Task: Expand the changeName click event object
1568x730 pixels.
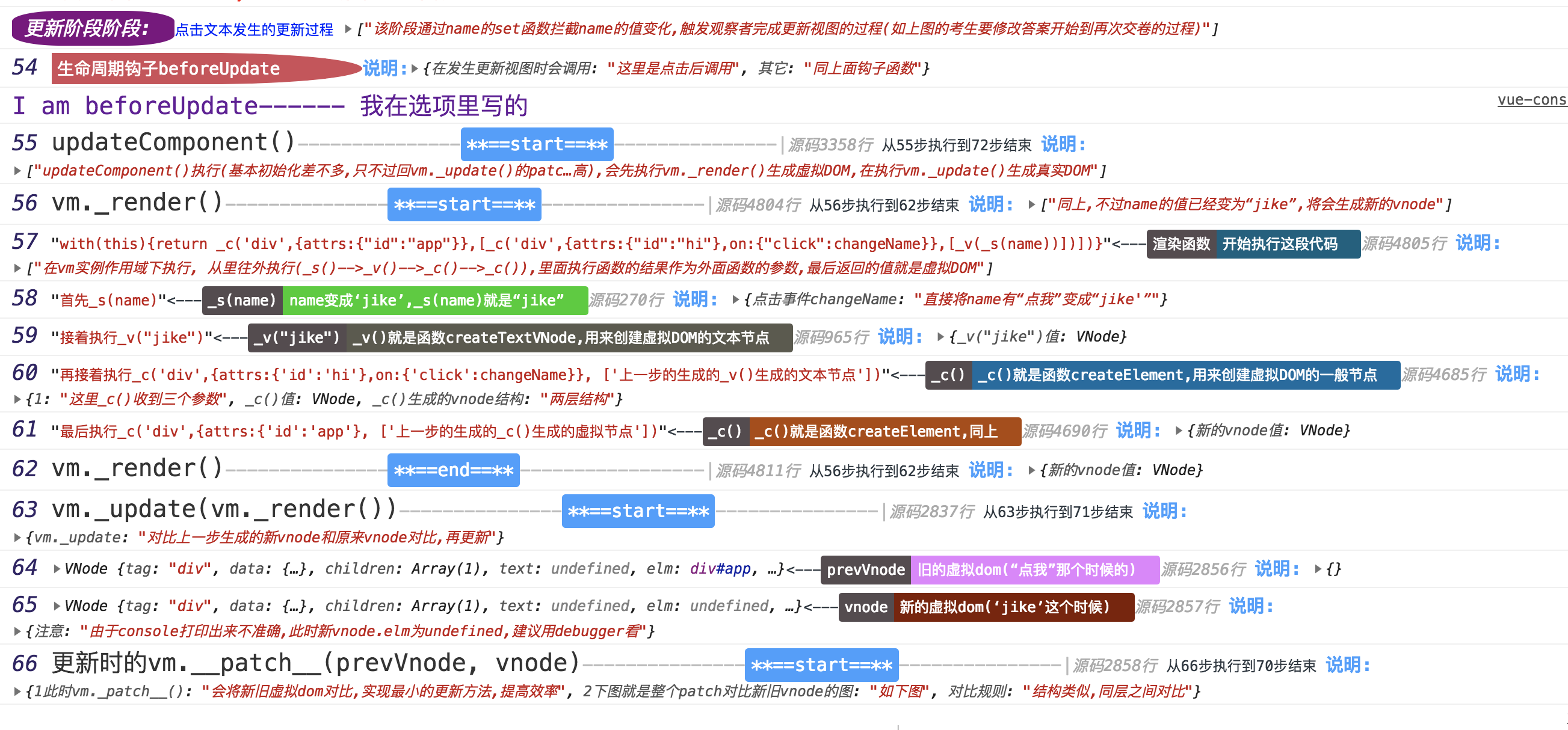Action: coord(735,299)
